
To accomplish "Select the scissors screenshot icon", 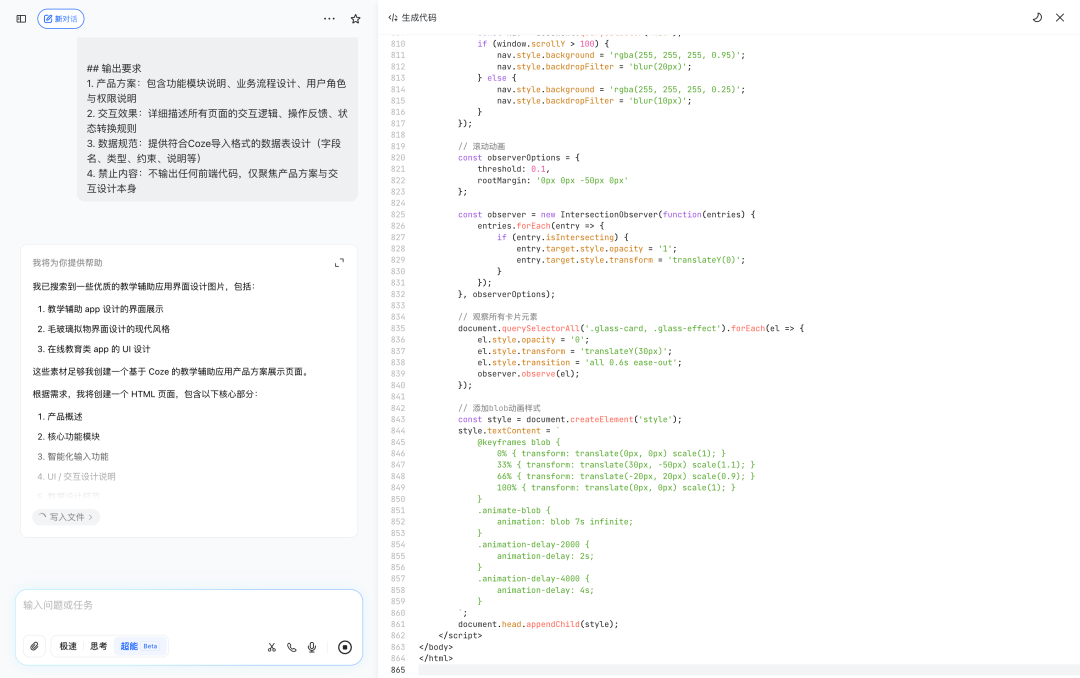I will [271, 647].
